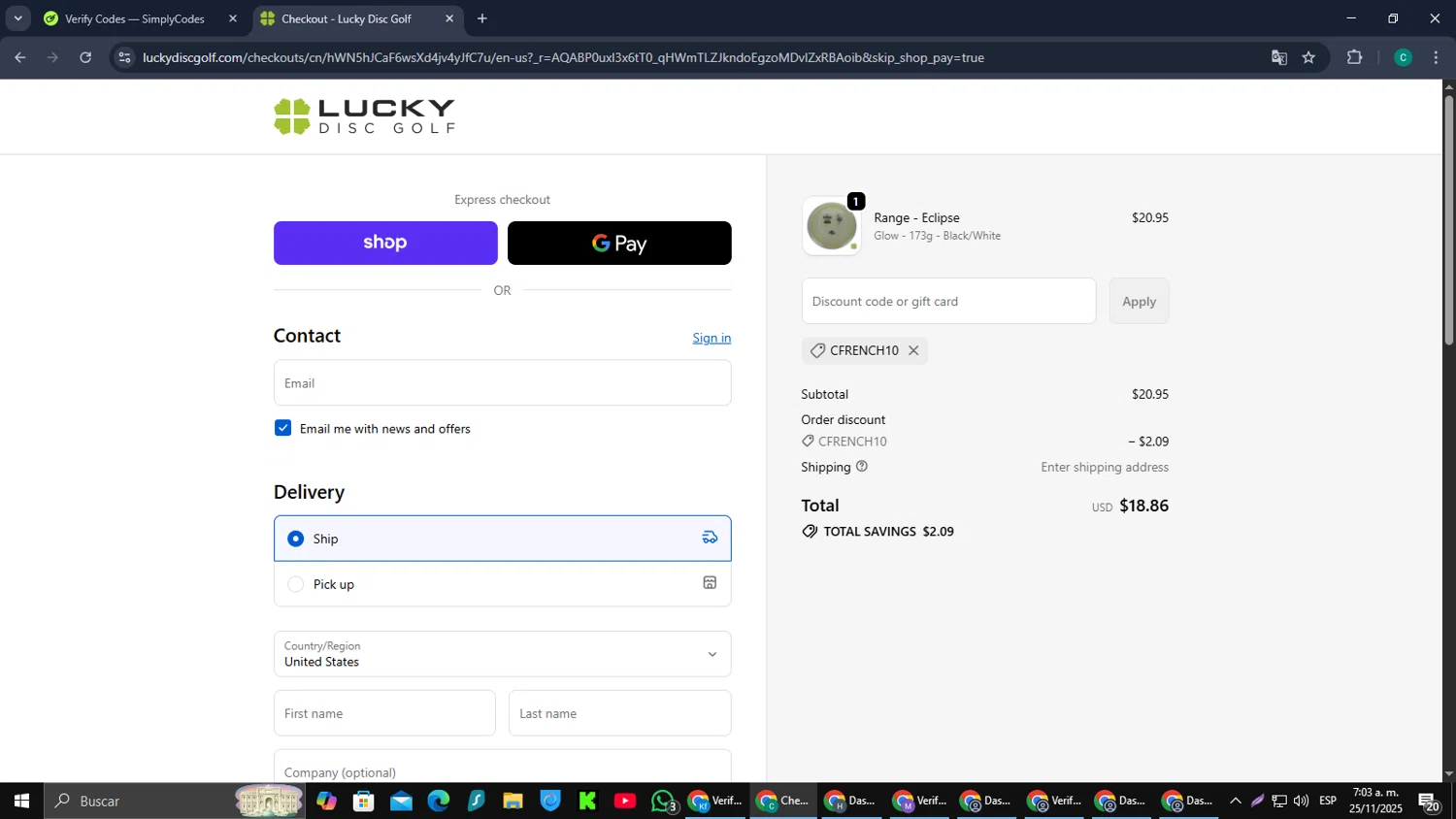This screenshot has width=1456, height=819.
Task: Close the Checkout - Lucky Disc Golf tab
Action: point(449,18)
